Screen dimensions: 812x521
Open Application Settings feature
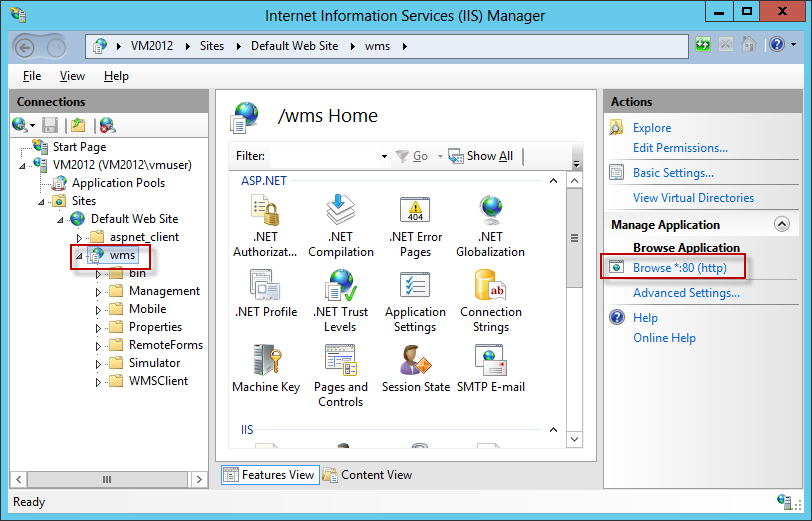coord(415,285)
